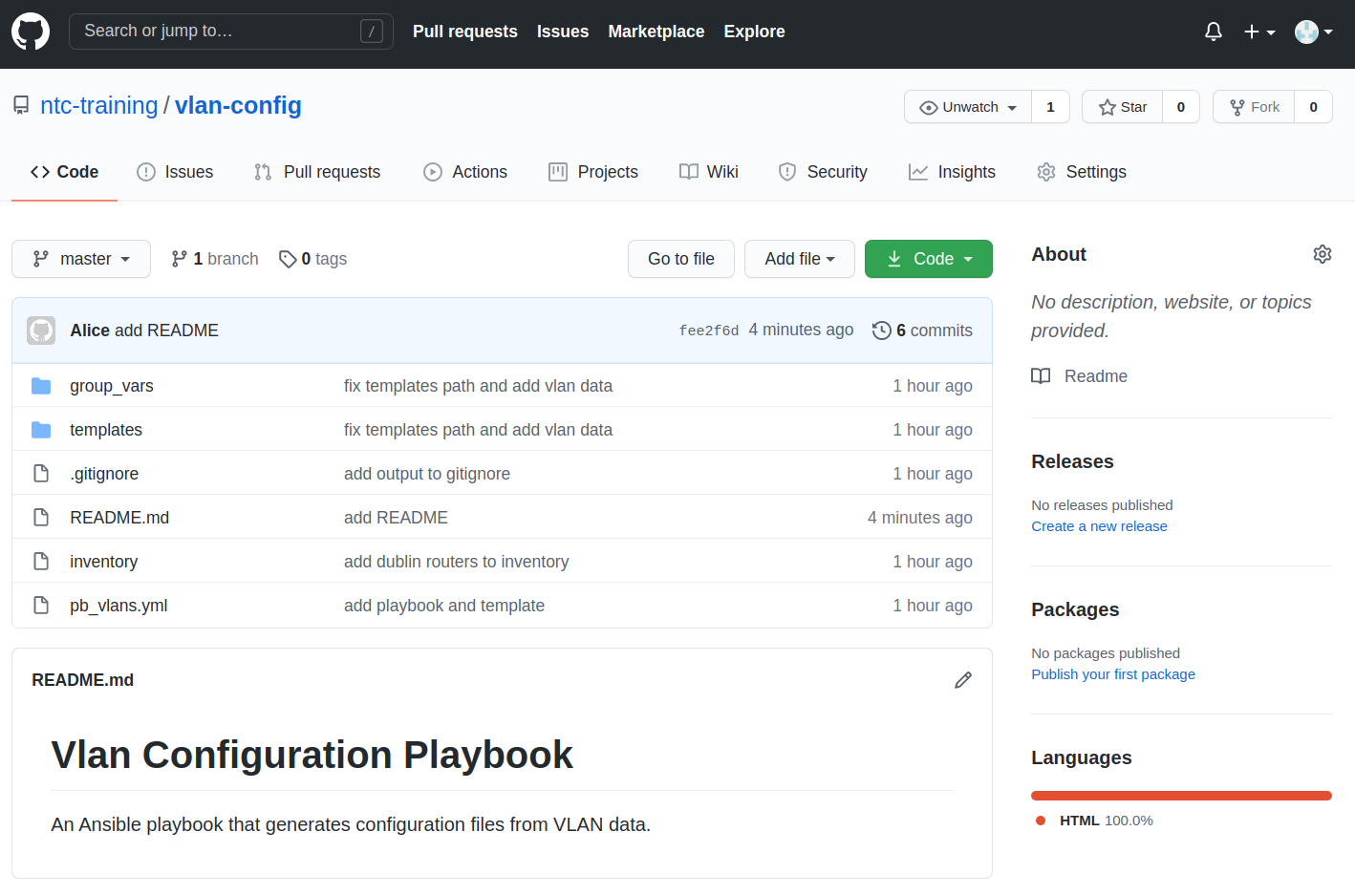Open the Insights tab
The width and height of the screenshot is (1355, 896).
[952, 172]
